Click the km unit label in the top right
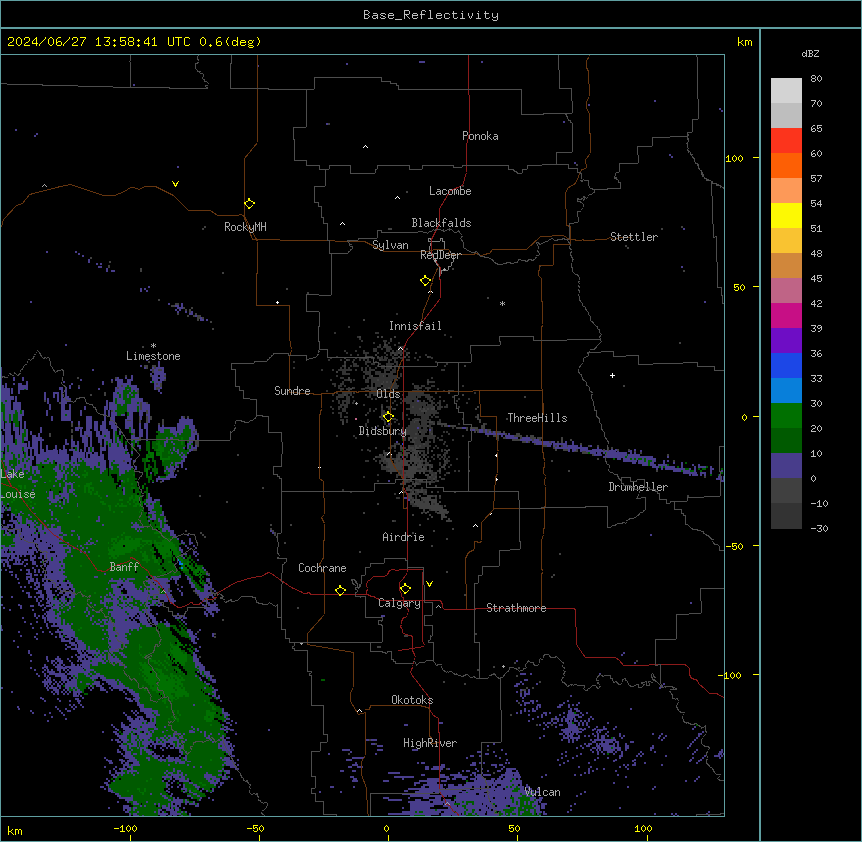The image size is (862, 842). (x=744, y=42)
